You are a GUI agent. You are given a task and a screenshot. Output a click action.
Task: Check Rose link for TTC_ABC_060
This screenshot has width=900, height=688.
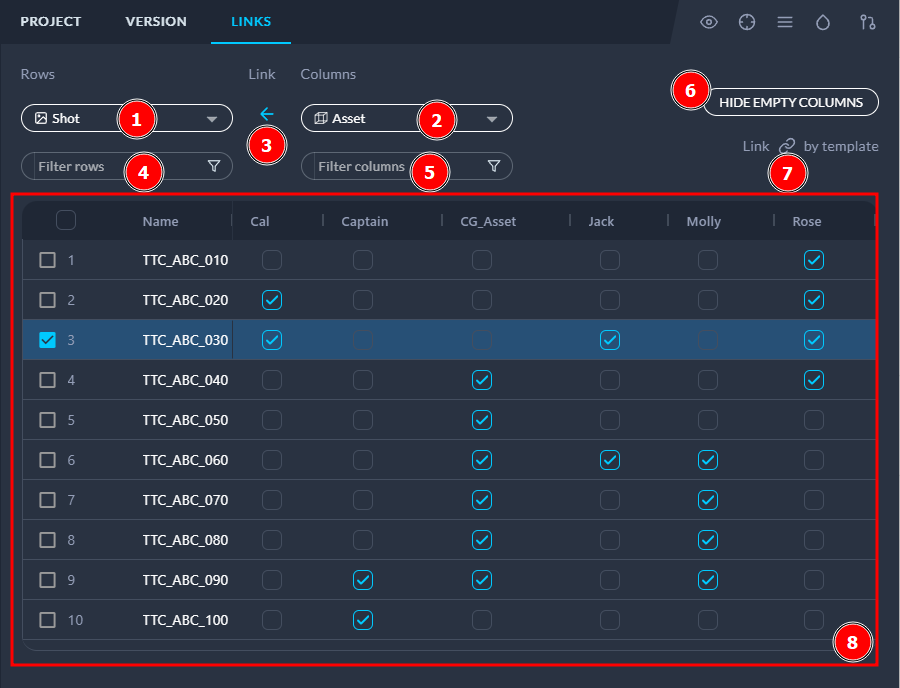(814, 460)
